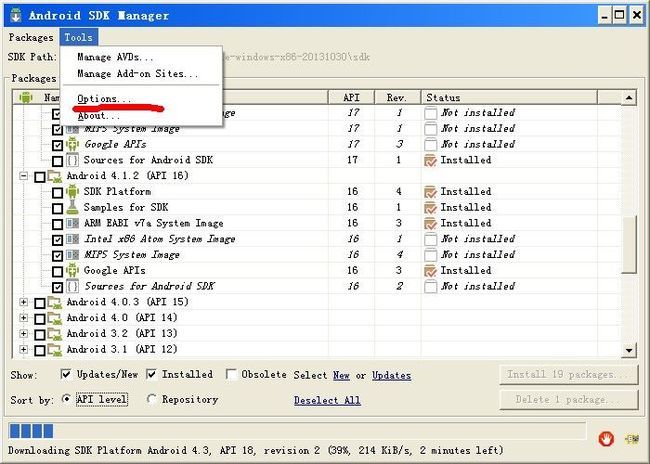Click the API column header
The width and height of the screenshot is (650, 464).
pos(351,97)
